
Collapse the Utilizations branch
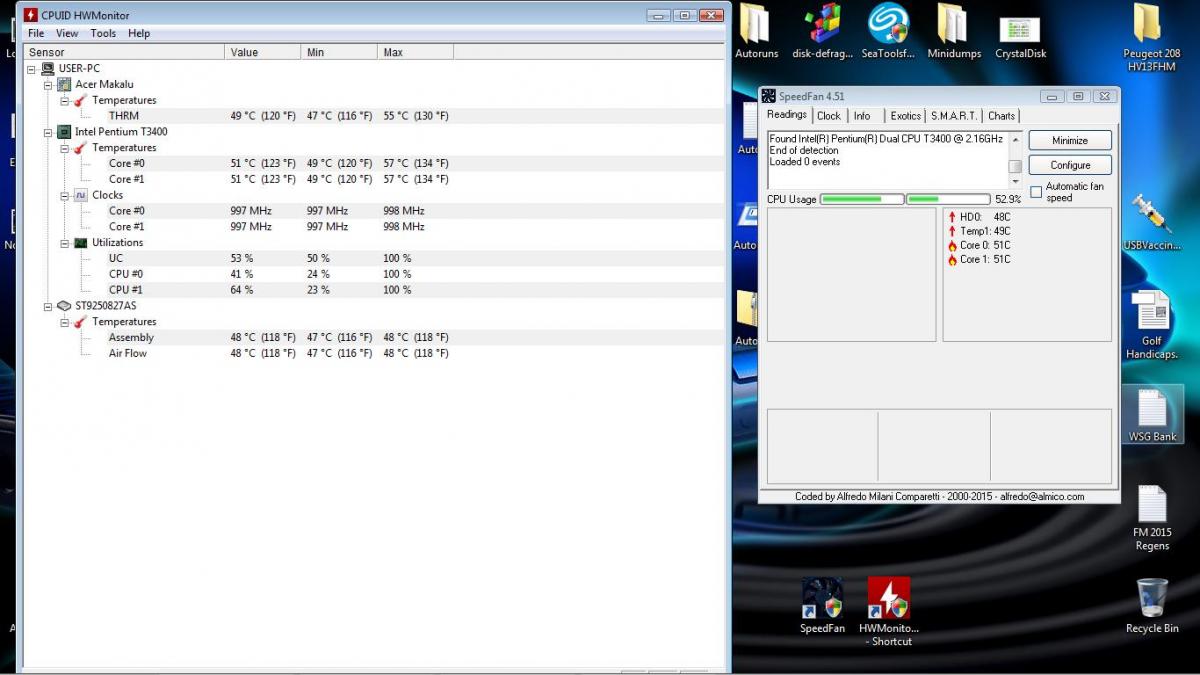click(65, 243)
